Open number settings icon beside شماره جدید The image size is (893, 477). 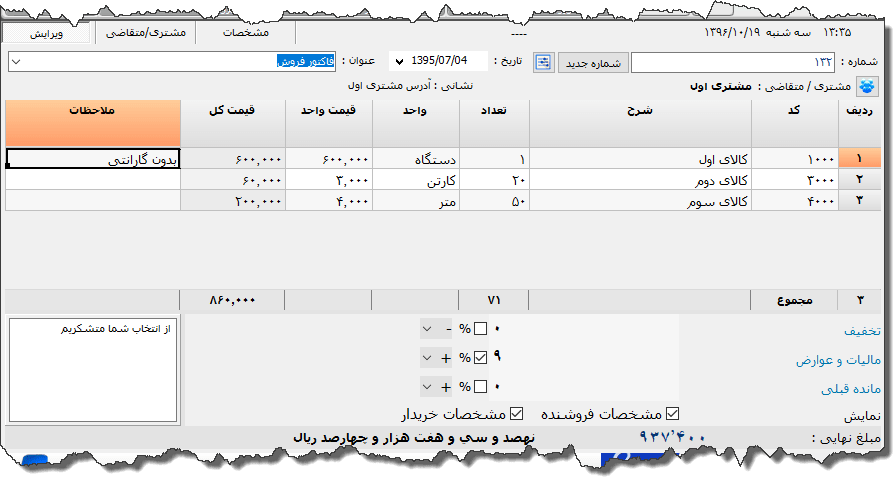coord(543,63)
